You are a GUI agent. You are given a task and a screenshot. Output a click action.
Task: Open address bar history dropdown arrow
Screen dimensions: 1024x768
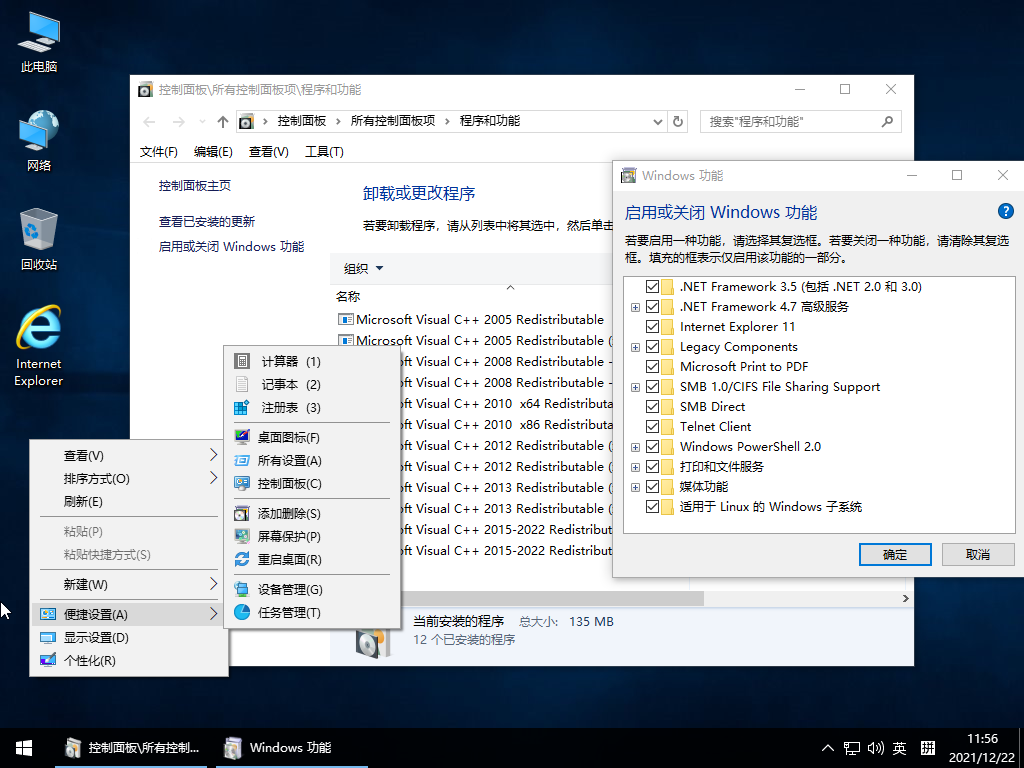(658, 121)
